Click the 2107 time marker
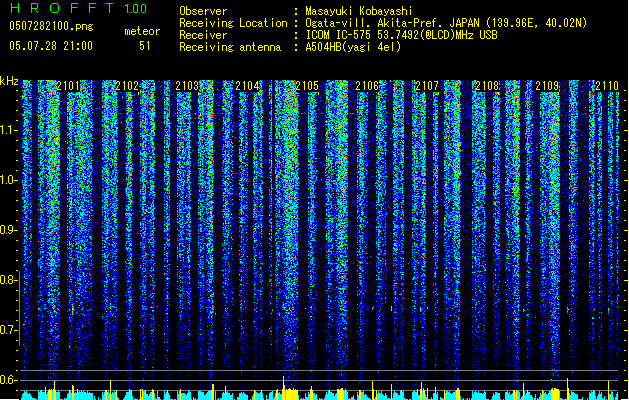 pos(427,86)
